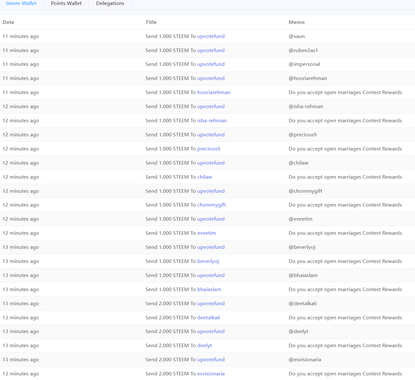This screenshot has height=380, width=415.
Task: Open the isha-rehman recipient link
Action: coord(212,120)
